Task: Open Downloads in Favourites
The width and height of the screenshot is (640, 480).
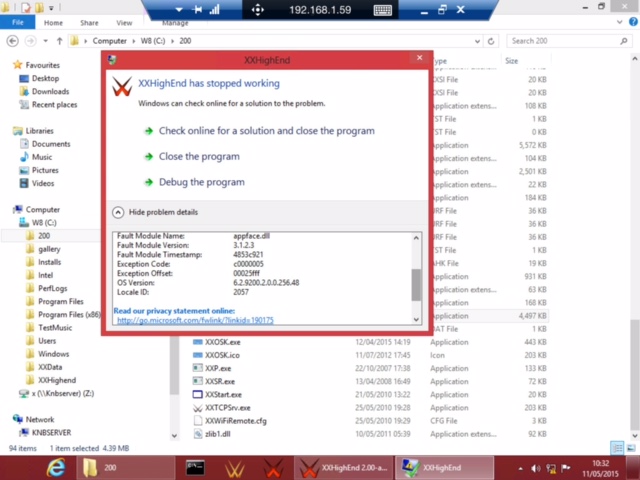Action: [50, 91]
